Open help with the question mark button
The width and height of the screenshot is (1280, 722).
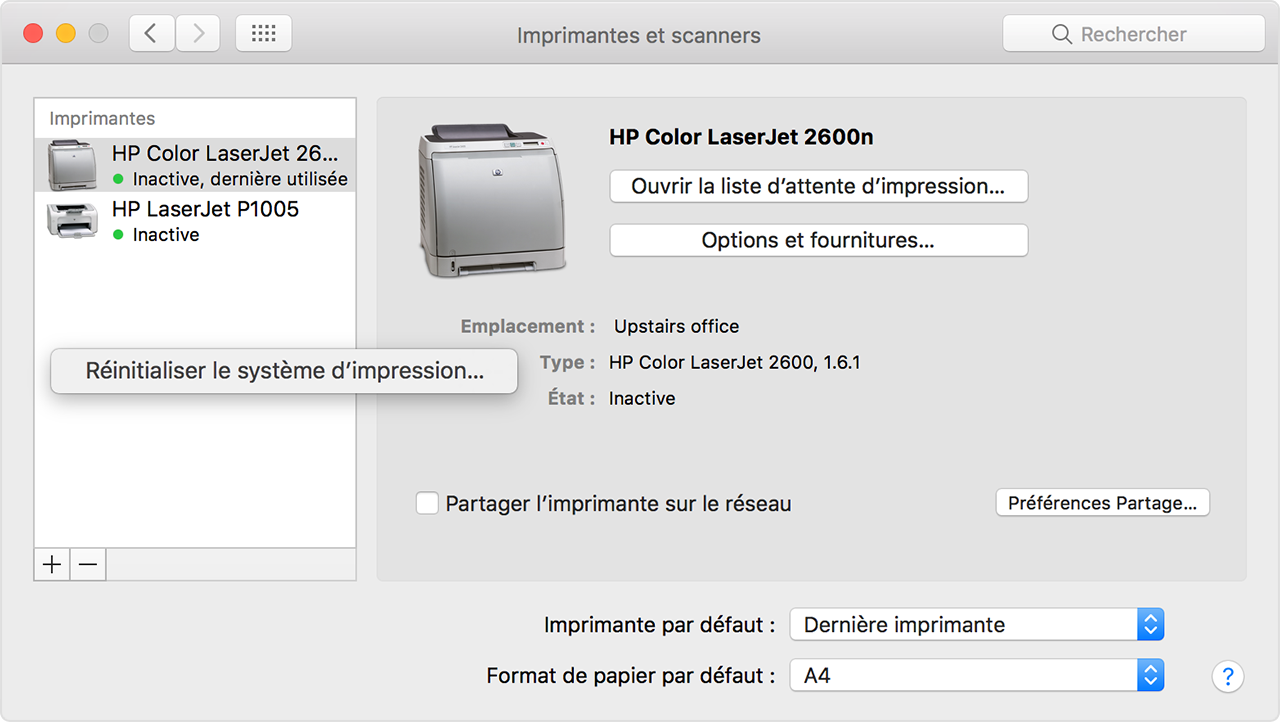[1228, 675]
